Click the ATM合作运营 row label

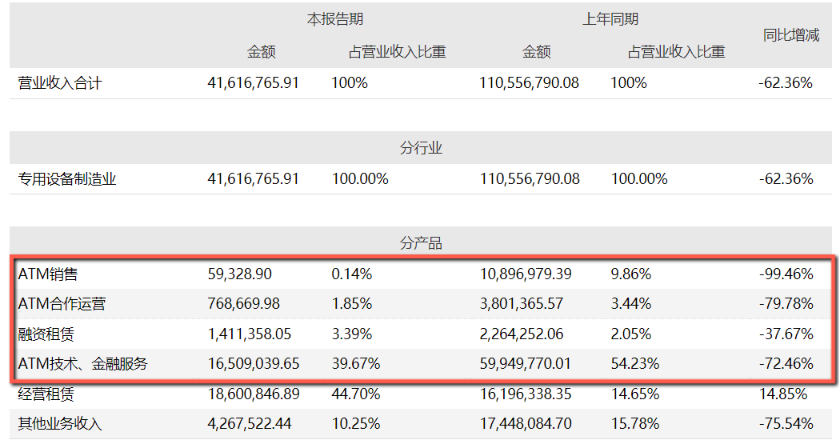[x=61, y=304]
